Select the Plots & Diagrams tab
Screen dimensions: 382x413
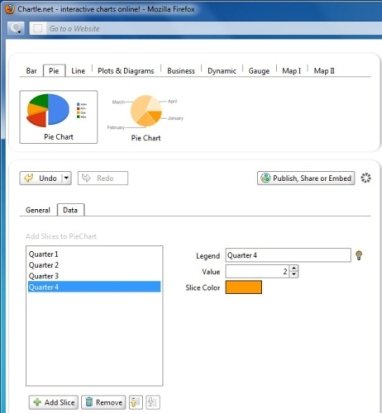(126, 71)
